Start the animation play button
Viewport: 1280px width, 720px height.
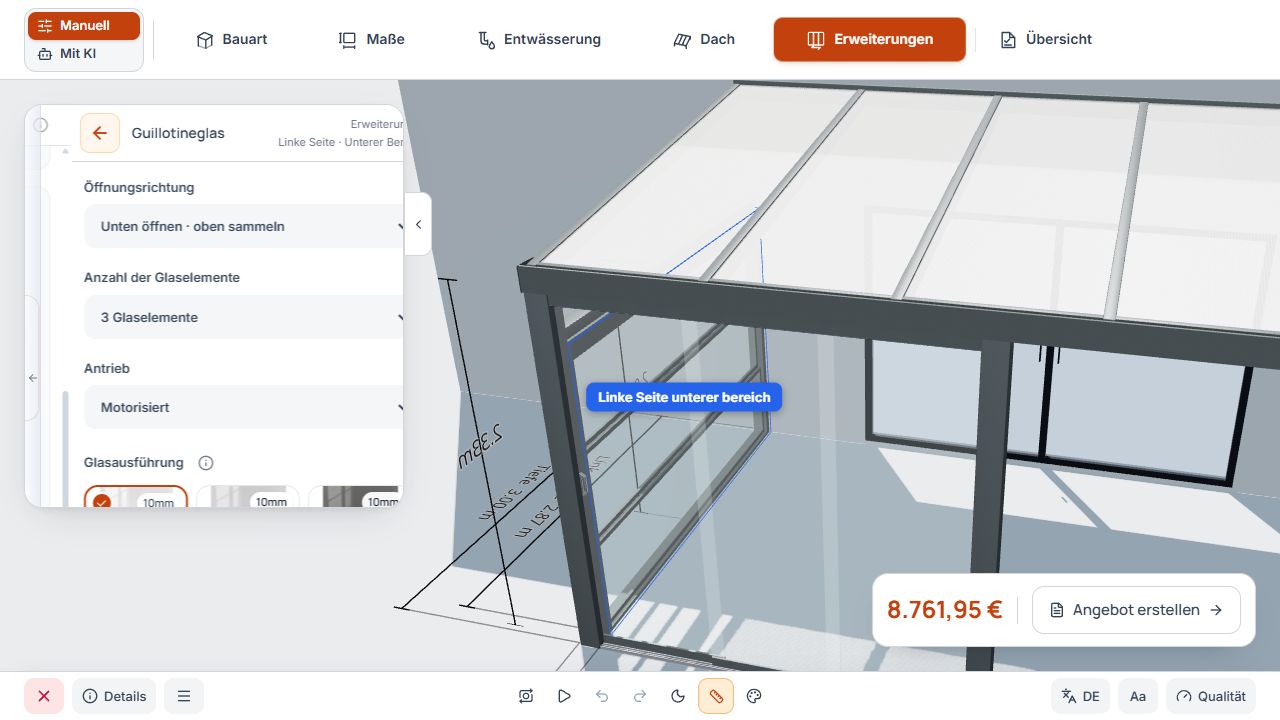coord(564,696)
